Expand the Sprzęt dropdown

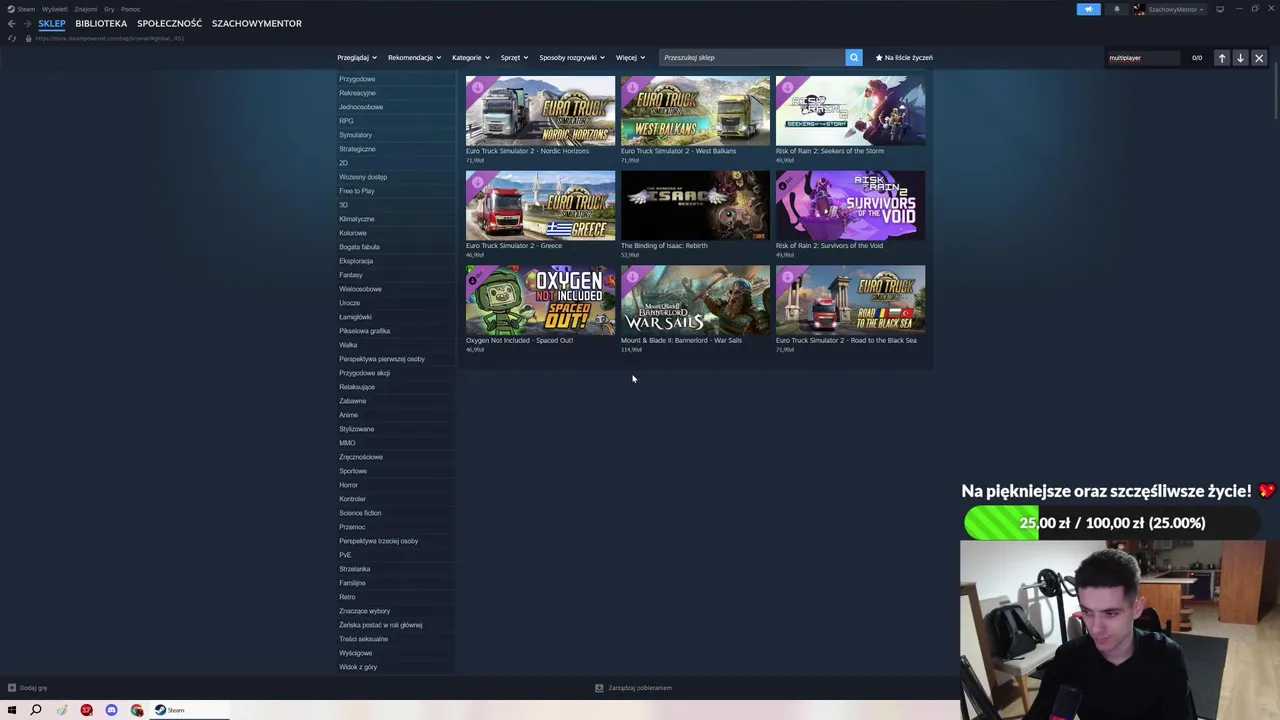tap(514, 58)
